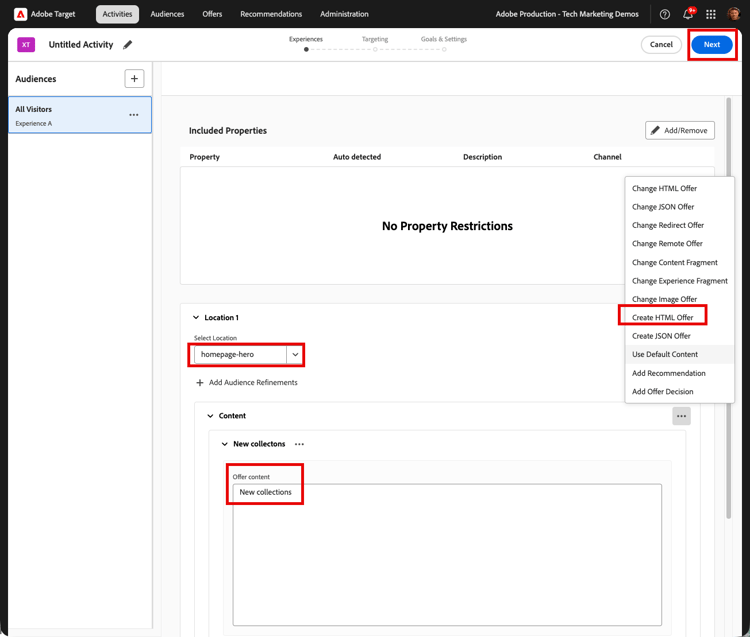Image resolution: width=750 pixels, height=637 pixels.
Task: Open the Recommendations tab
Action: click(271, 14)
